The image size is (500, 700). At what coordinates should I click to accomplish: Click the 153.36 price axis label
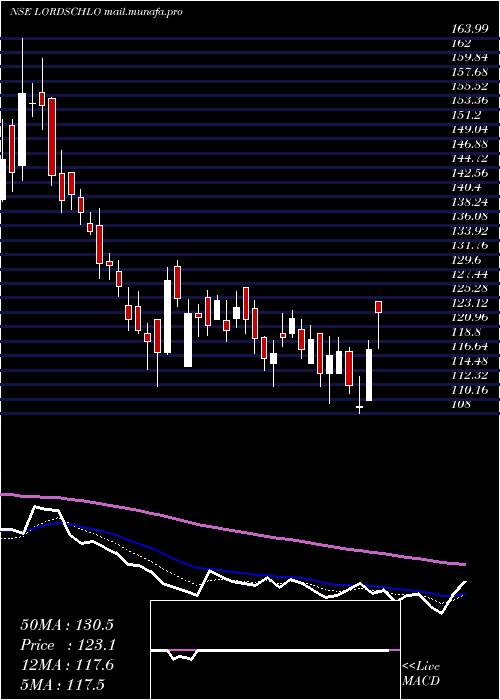pos(471,101)
